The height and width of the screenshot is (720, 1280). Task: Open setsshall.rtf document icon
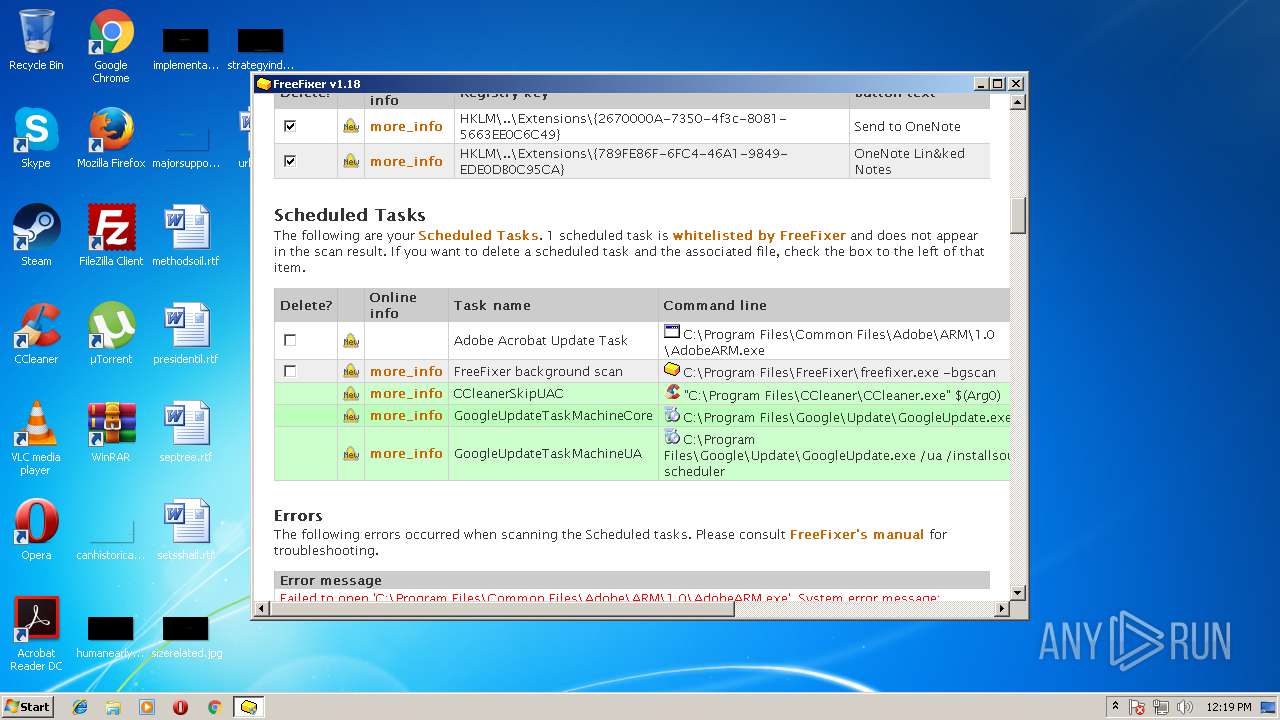[x=186, y=530]
